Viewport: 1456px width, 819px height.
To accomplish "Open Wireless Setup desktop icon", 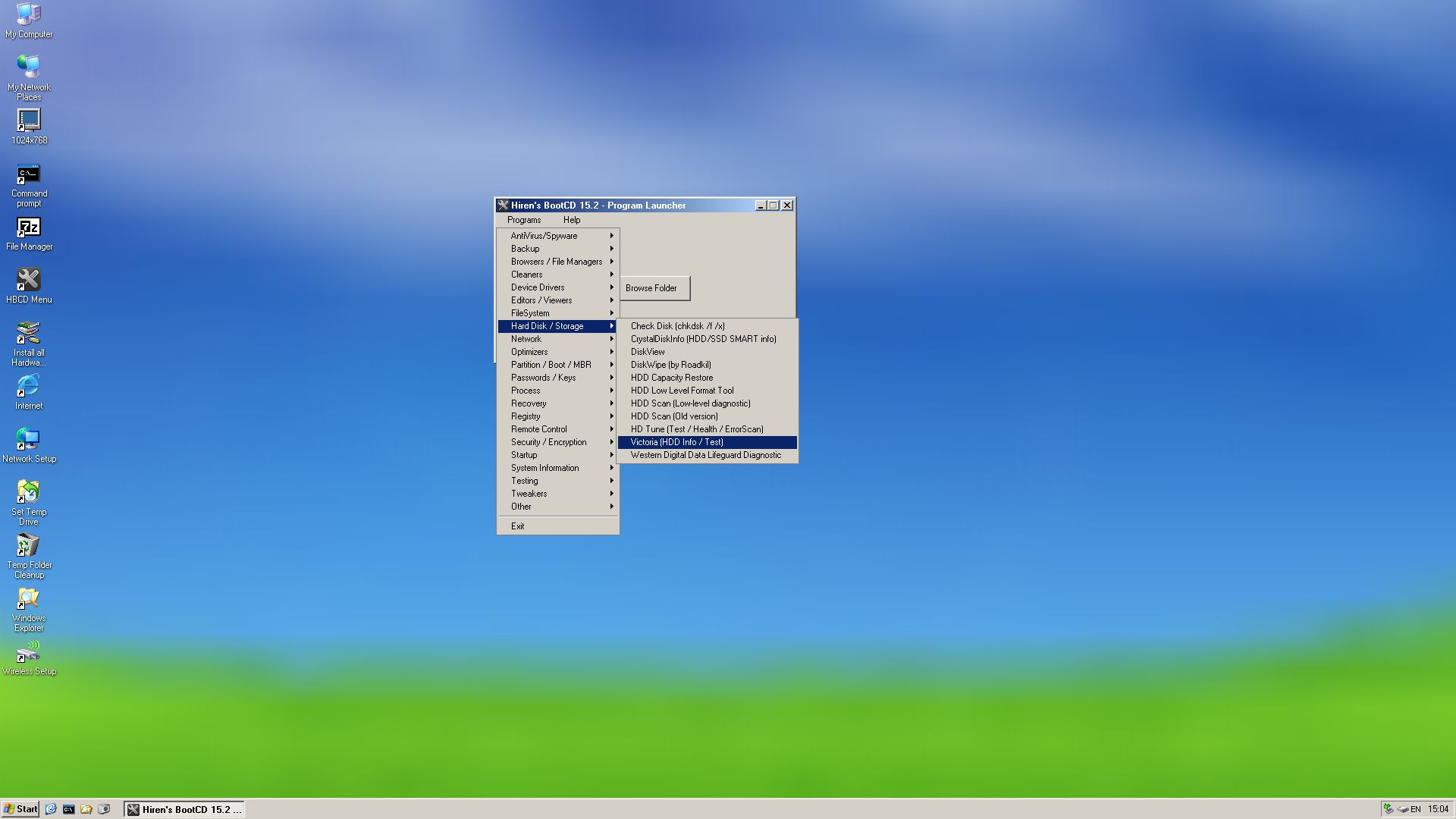I will click(x=29, y=657).
